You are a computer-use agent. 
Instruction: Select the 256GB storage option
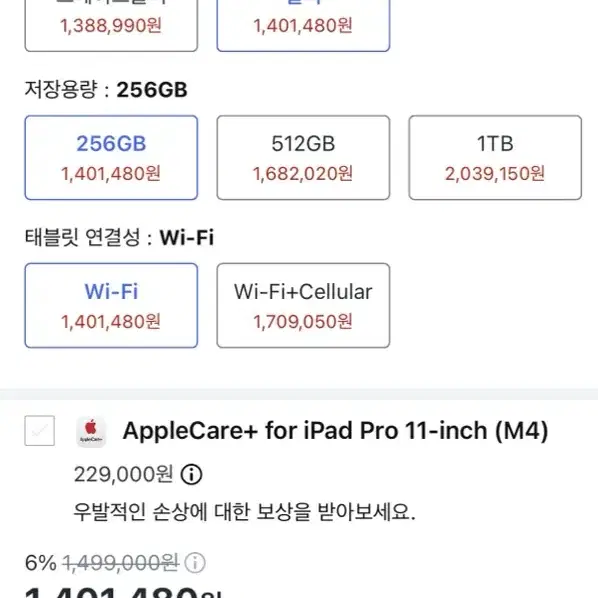pos(111,158)
